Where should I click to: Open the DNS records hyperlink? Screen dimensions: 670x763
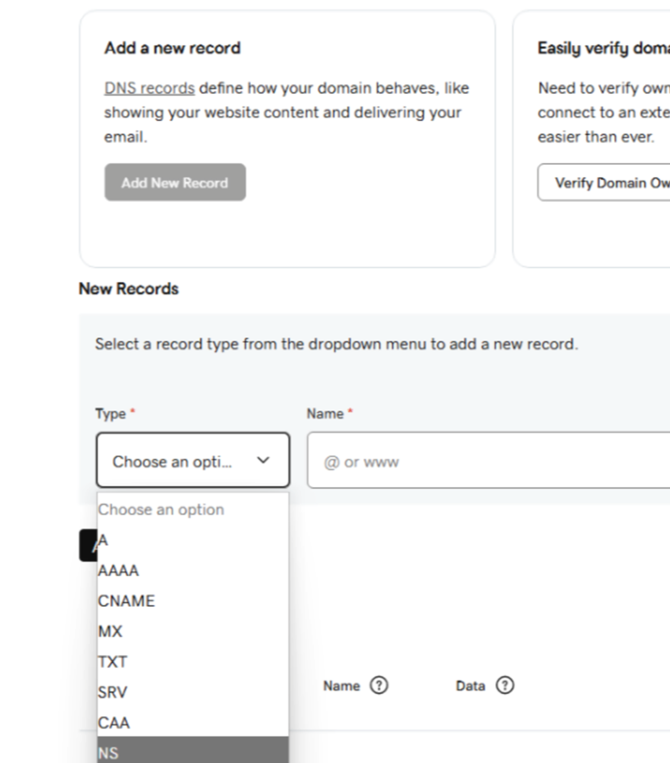149,88
